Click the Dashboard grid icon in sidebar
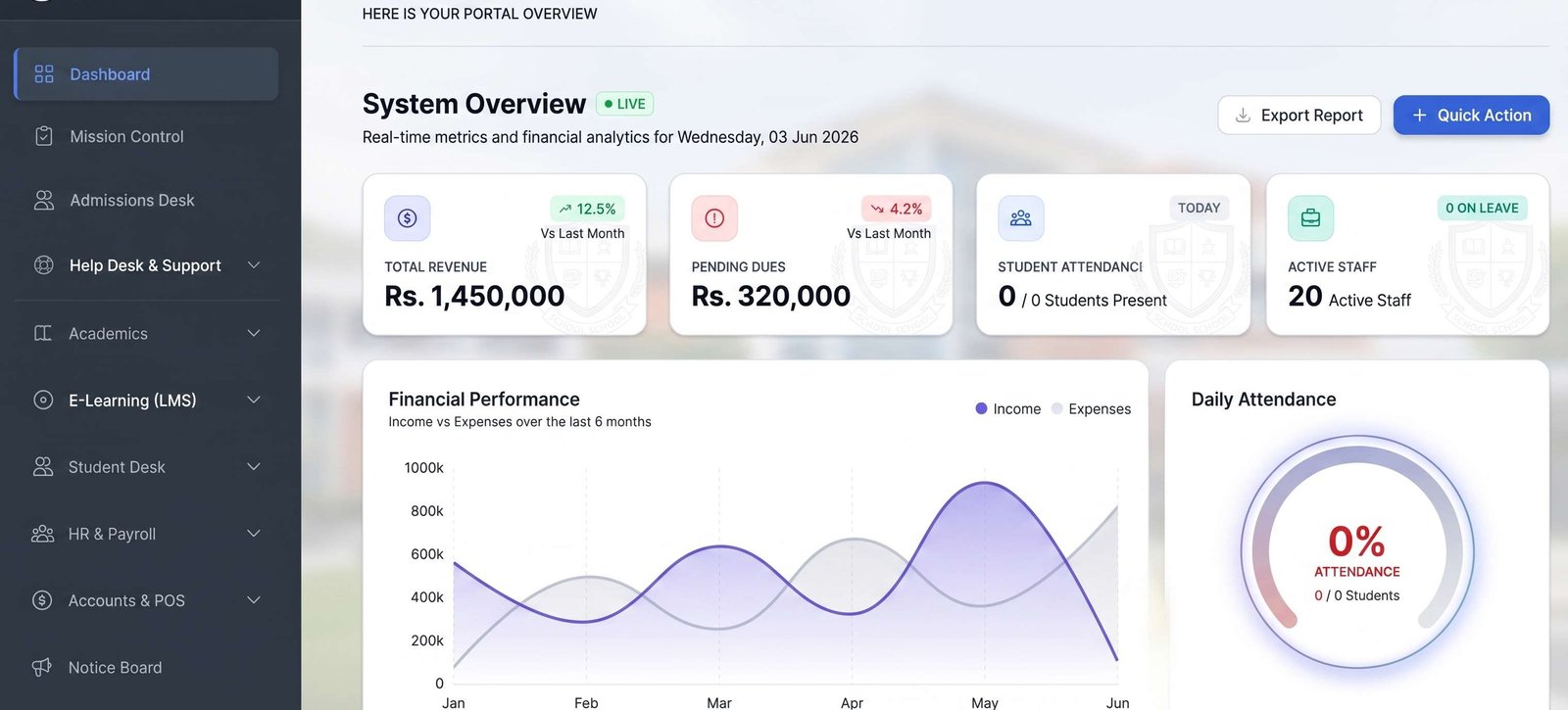This screenshot has width=1568, height=710. [x=44, y=74]
